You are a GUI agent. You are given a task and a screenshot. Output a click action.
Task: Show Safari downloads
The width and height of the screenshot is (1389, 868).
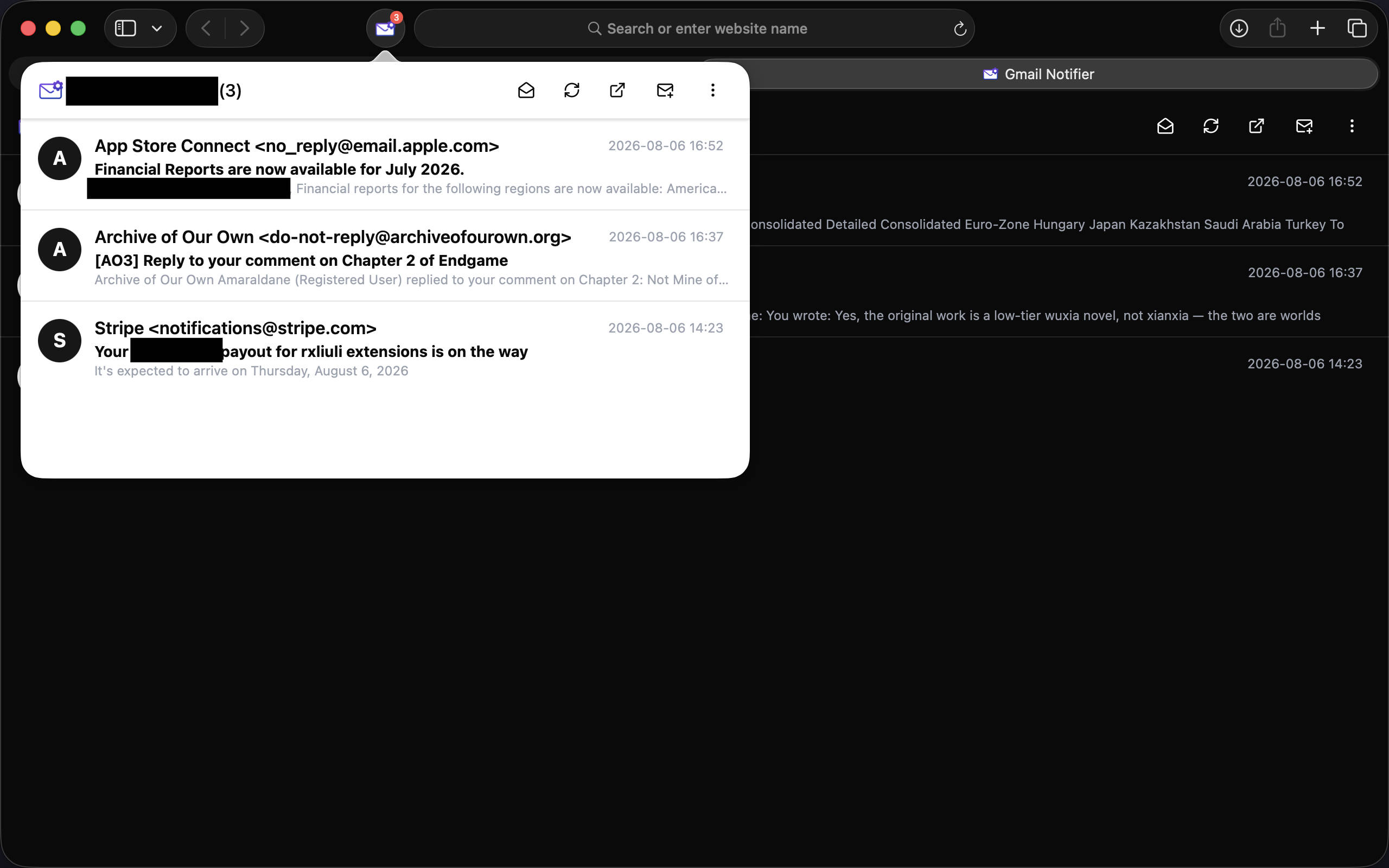[1239, 28]
